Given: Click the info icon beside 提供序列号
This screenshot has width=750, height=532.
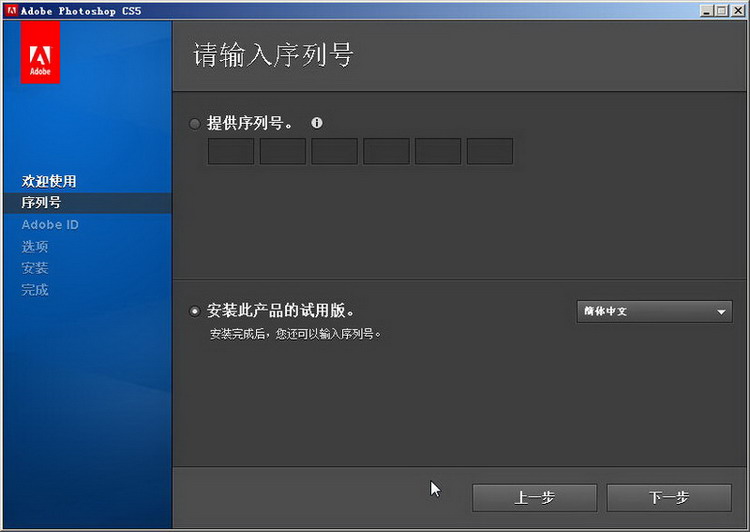Looking at the screenshot, I should pyautogui.click(x=317, y=123).
